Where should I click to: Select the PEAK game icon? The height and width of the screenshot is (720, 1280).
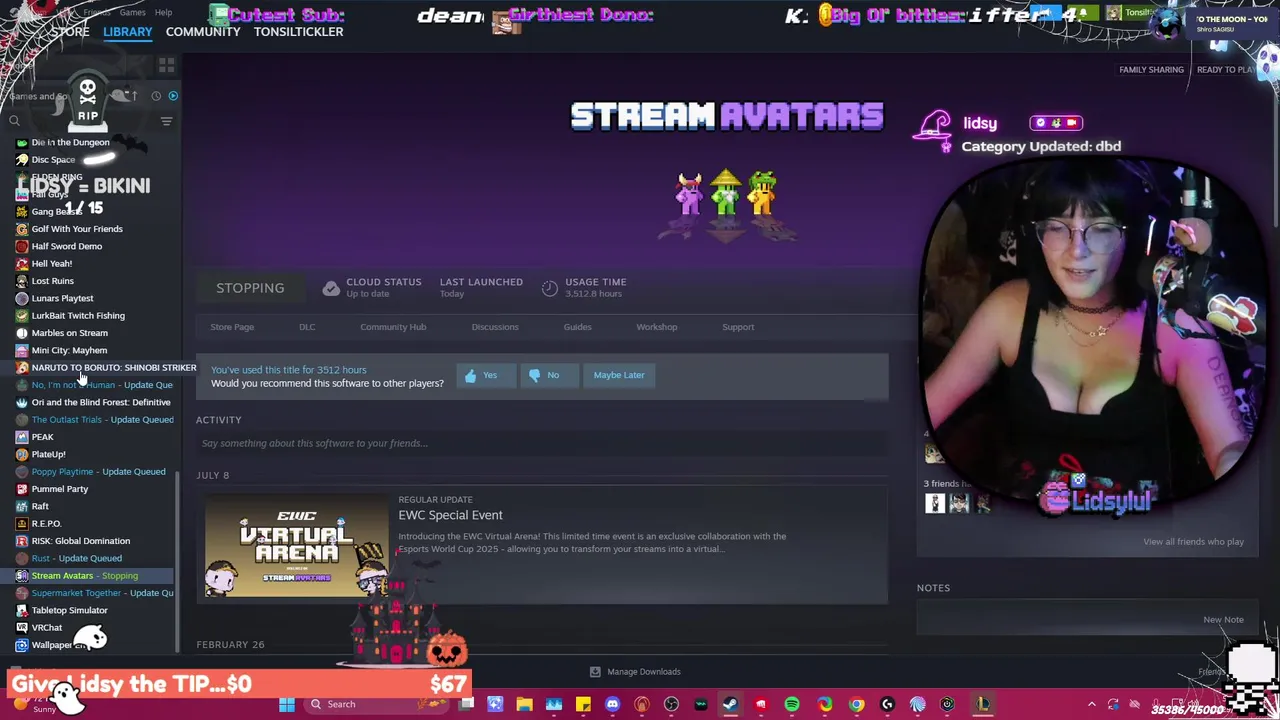click(x=22, y=437)
